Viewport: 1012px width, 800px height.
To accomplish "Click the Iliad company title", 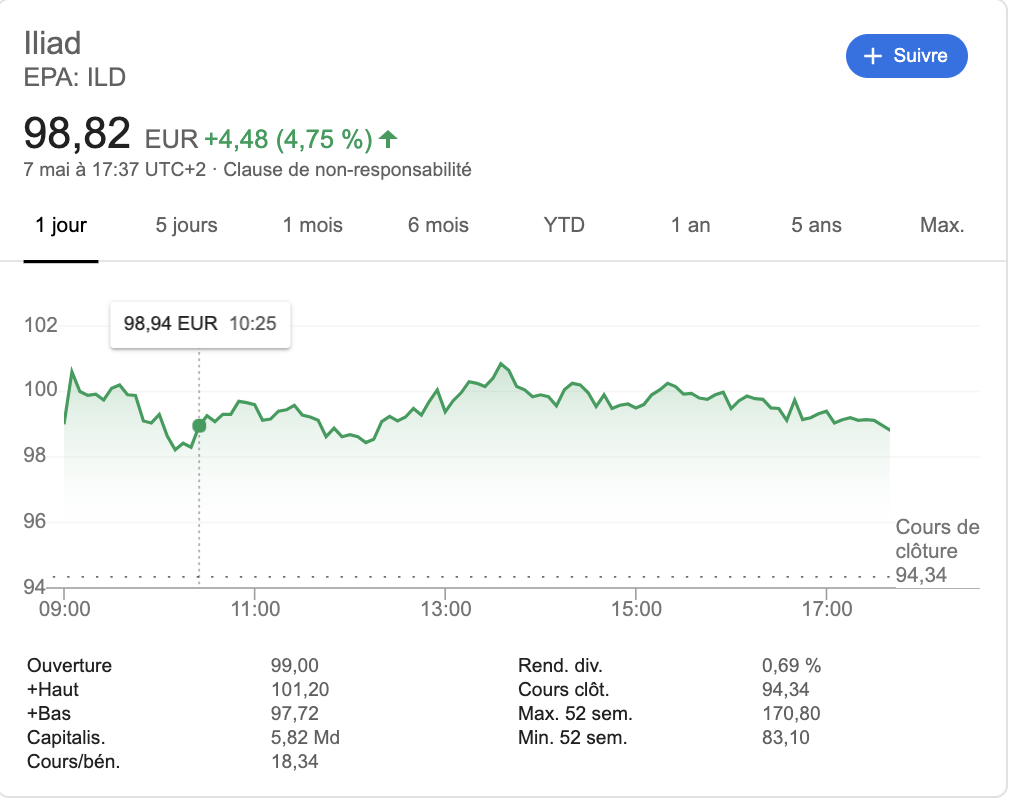I will (52, 43).
